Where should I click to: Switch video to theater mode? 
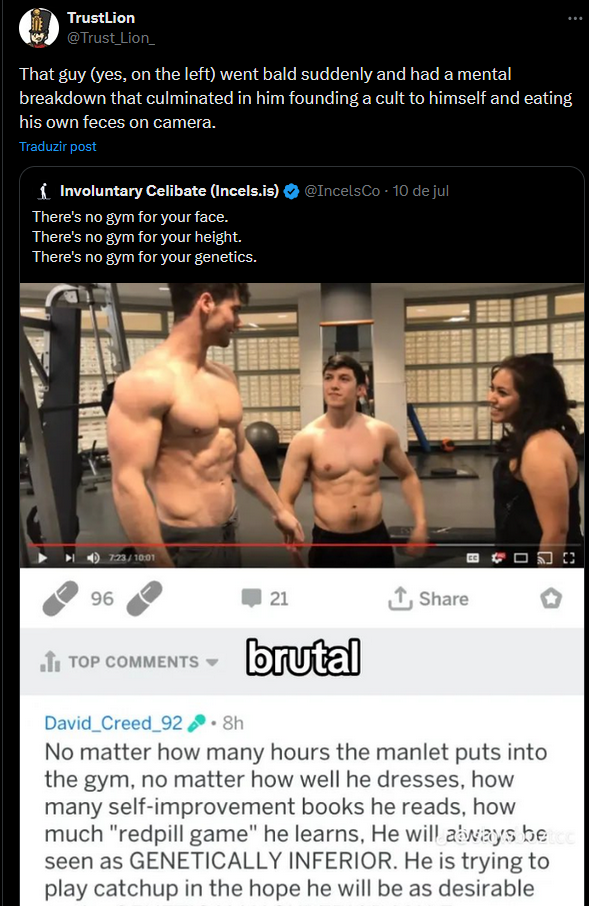coord(521,558)
